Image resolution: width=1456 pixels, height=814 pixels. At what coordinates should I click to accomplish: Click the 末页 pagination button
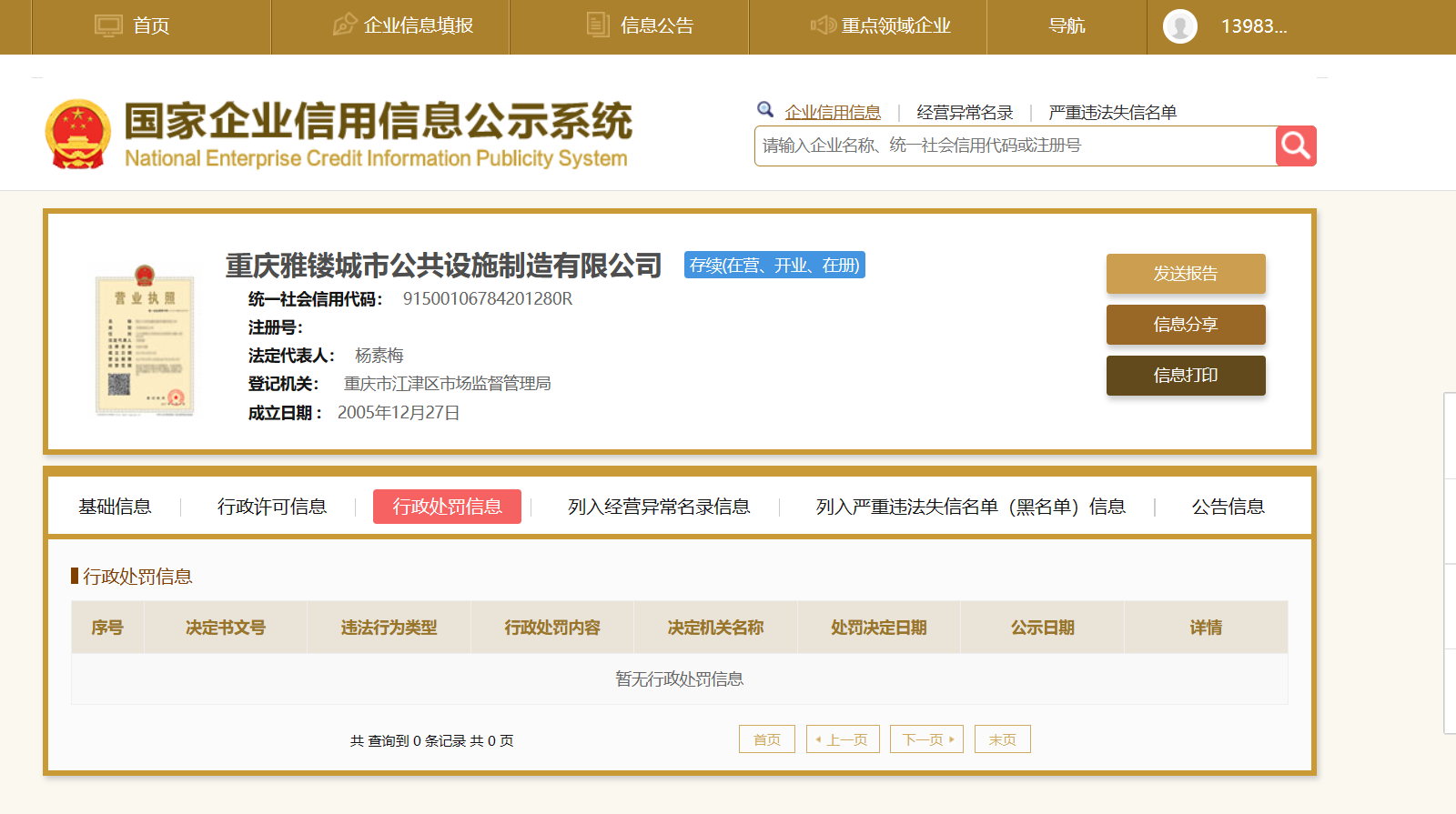tap(1003, 739)
